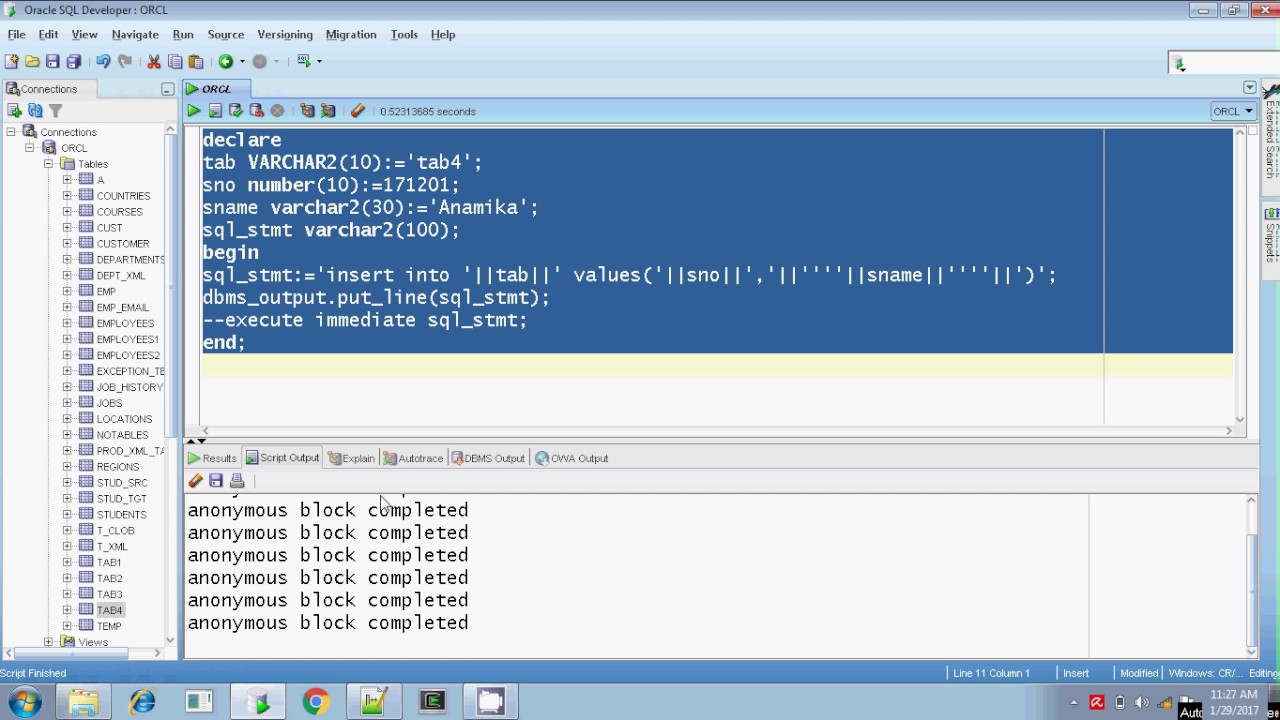Expand the Views folder node

(x=48, y=642)
